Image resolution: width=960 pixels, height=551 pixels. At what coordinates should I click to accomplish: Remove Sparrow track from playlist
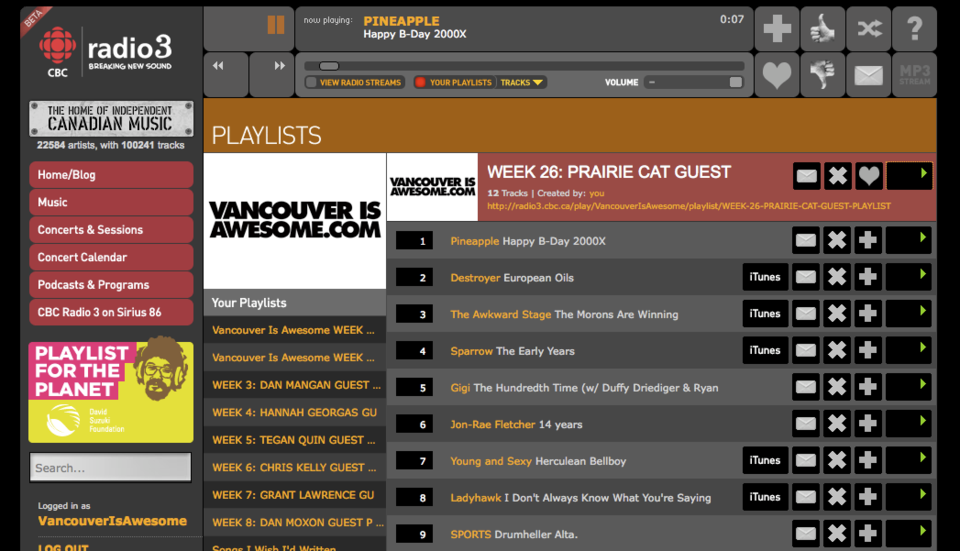[x=837, y=350]
